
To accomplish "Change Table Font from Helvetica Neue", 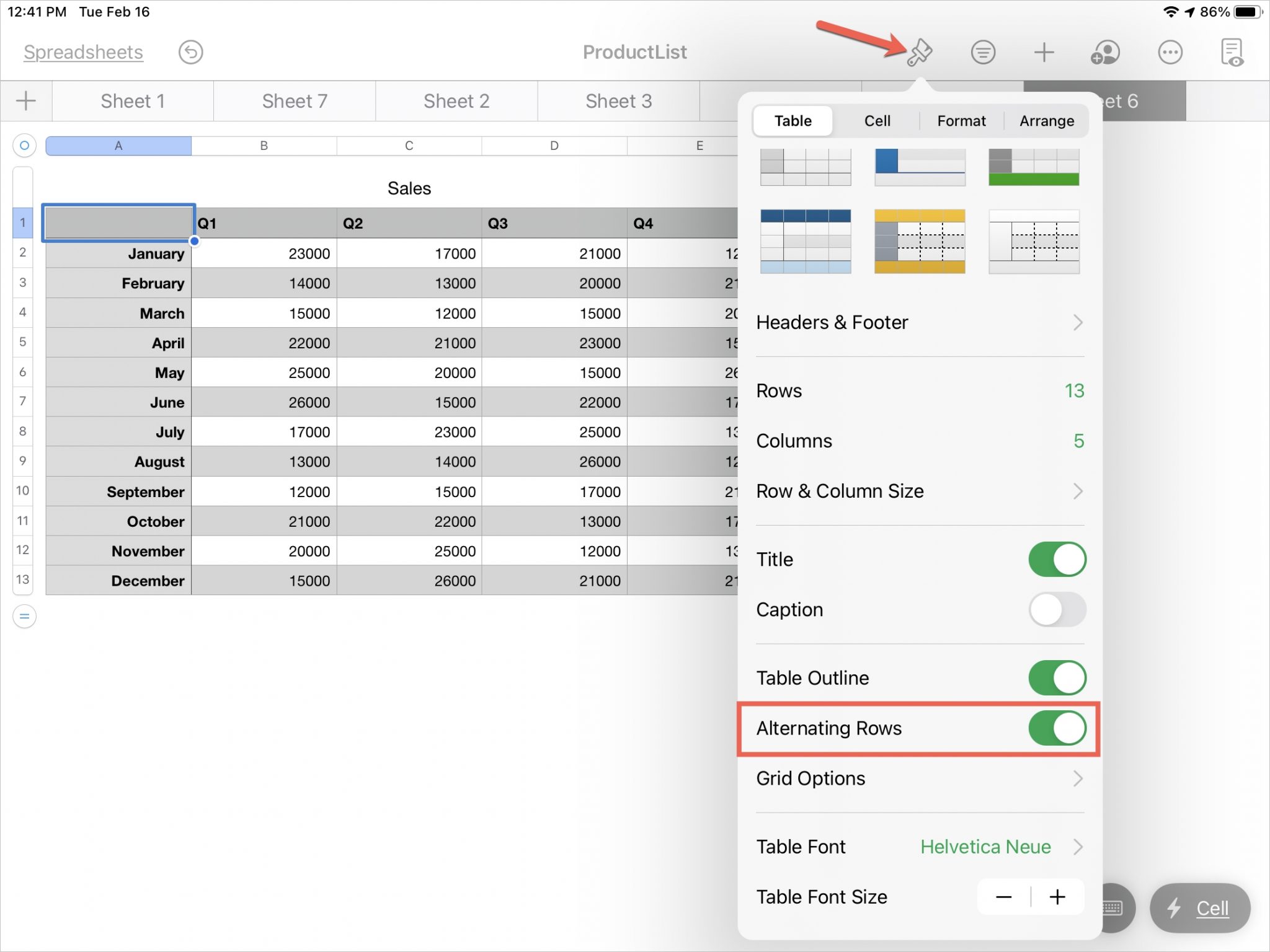I will coord(985,847).
